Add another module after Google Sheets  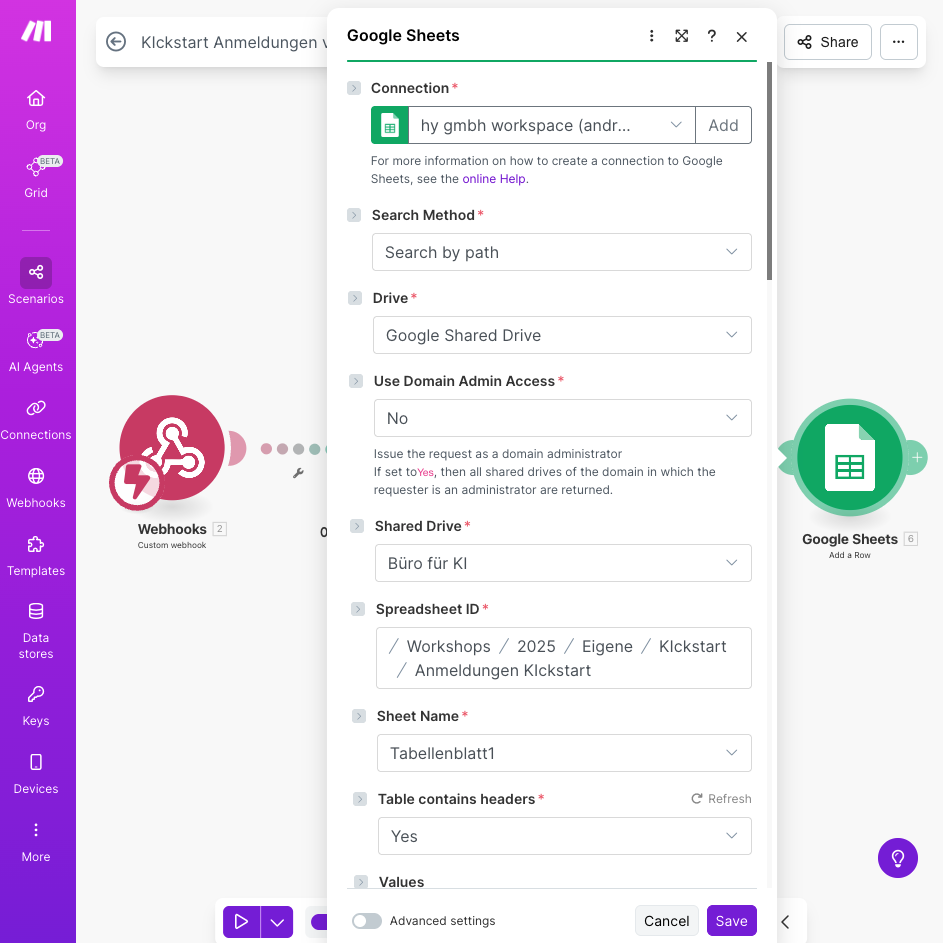point(917,458)
